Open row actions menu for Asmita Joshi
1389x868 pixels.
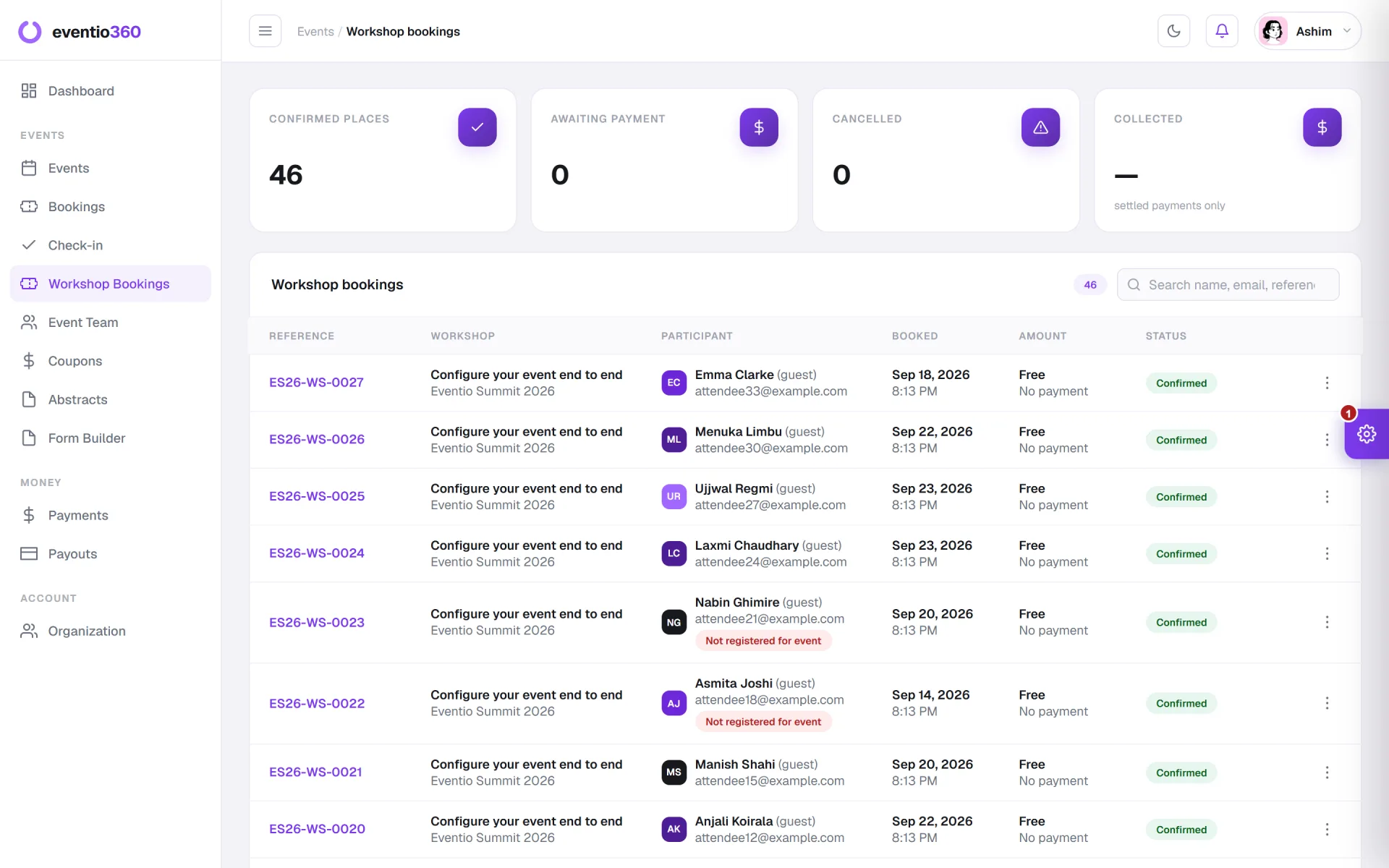point(1327,703)
